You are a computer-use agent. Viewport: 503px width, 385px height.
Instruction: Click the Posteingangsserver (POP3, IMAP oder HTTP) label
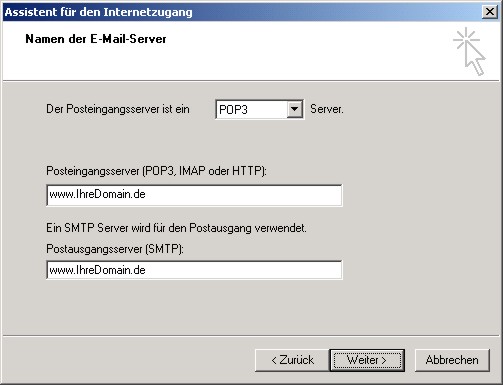pos(156,171)
